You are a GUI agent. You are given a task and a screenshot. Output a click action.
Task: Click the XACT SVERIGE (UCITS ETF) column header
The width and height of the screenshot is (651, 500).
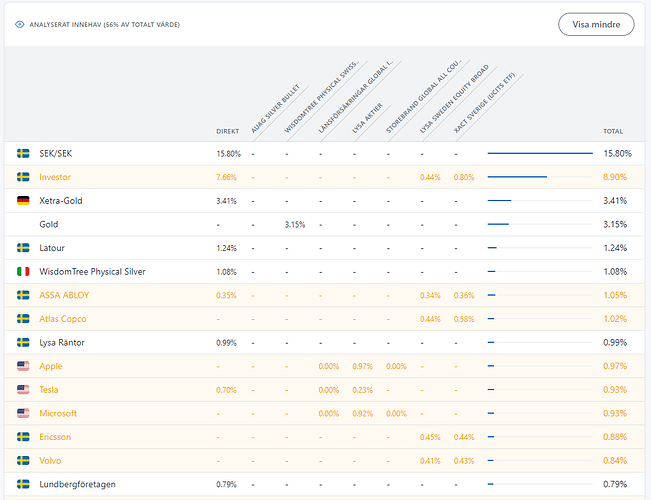coord(484,103)
